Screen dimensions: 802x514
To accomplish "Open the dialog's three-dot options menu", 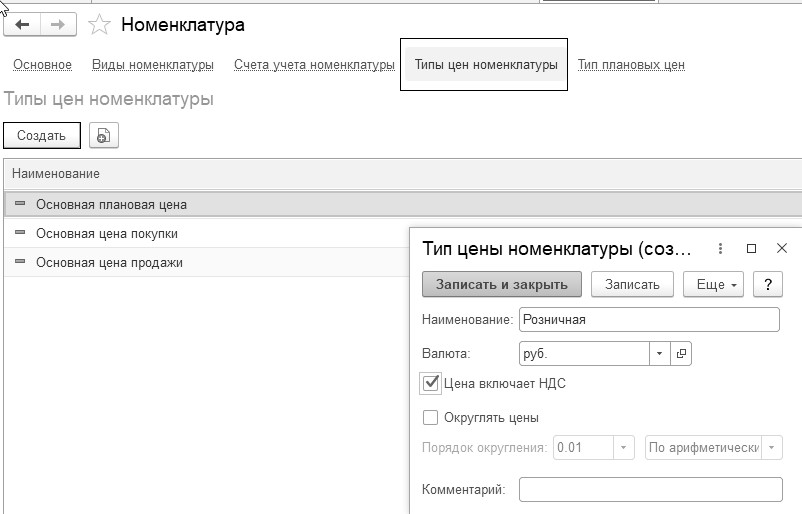I will click(x=721, y=248).
